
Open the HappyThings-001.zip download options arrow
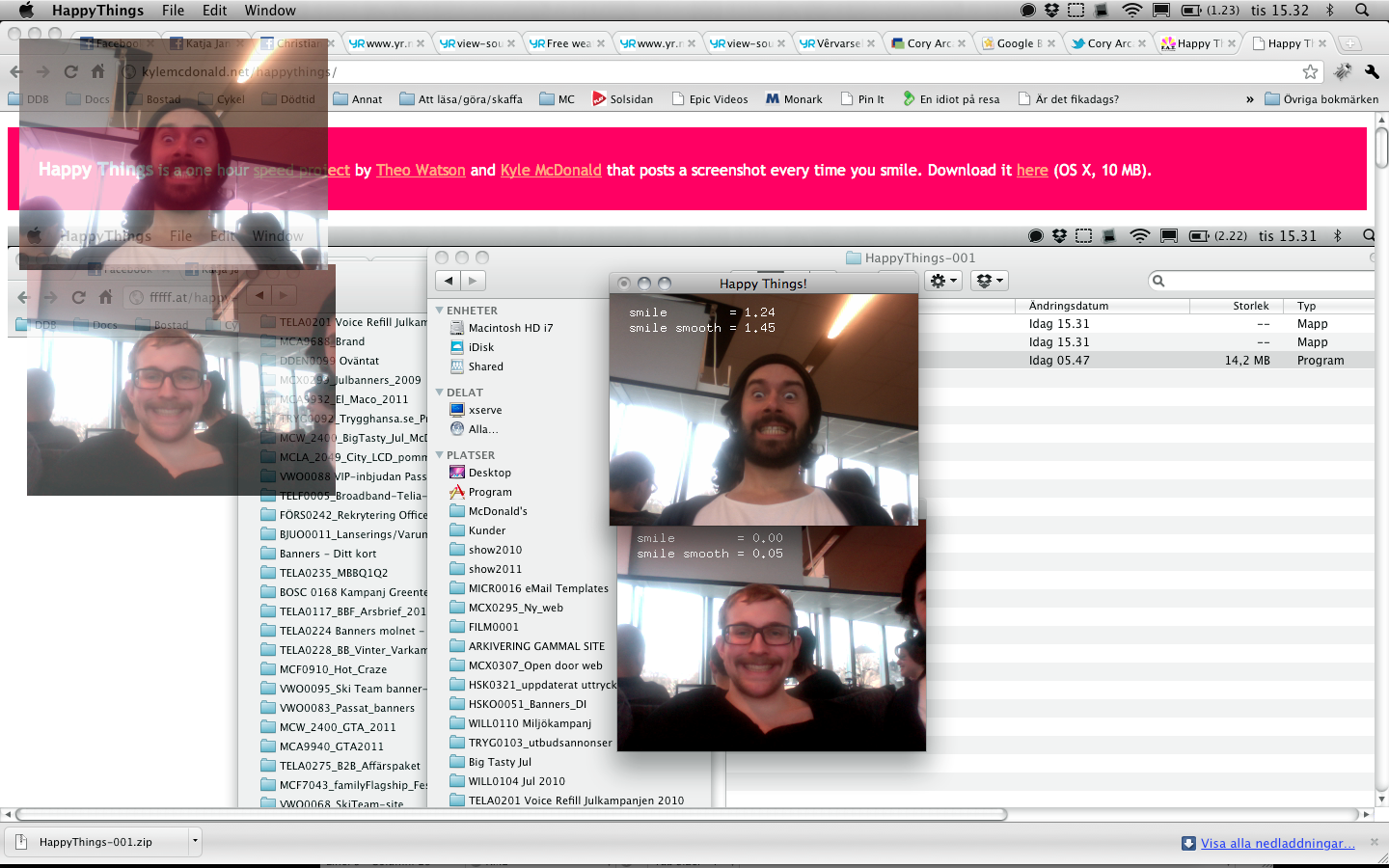[x=195, y=841]
